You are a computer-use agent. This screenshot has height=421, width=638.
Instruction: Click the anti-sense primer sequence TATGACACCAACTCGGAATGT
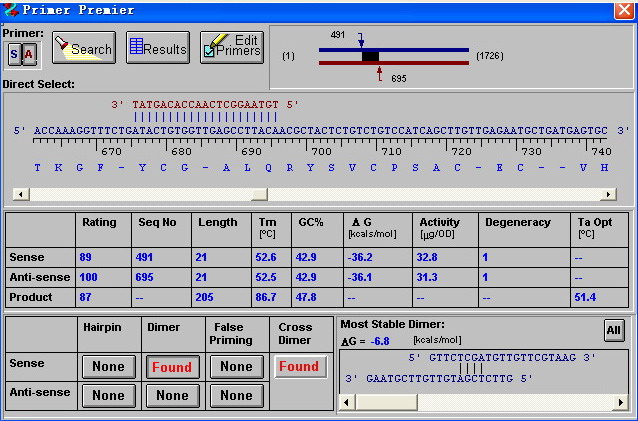coord(205,105)
